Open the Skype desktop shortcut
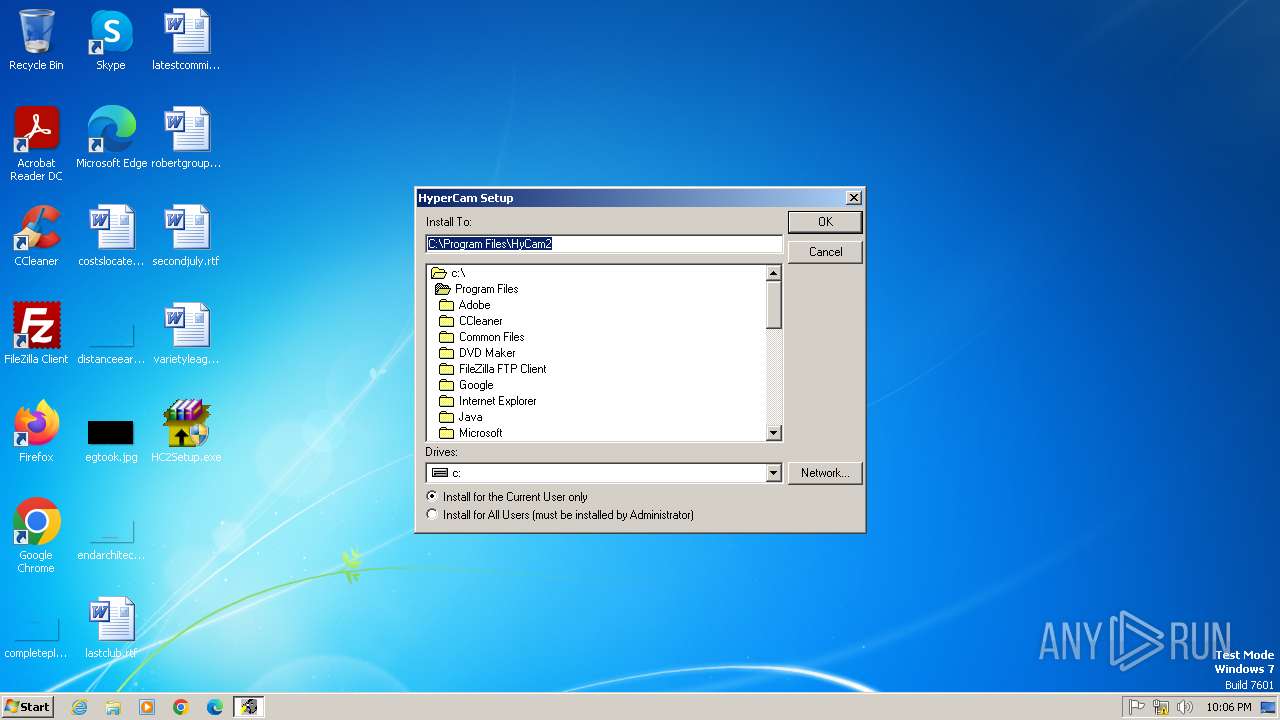 click(111, 40)
